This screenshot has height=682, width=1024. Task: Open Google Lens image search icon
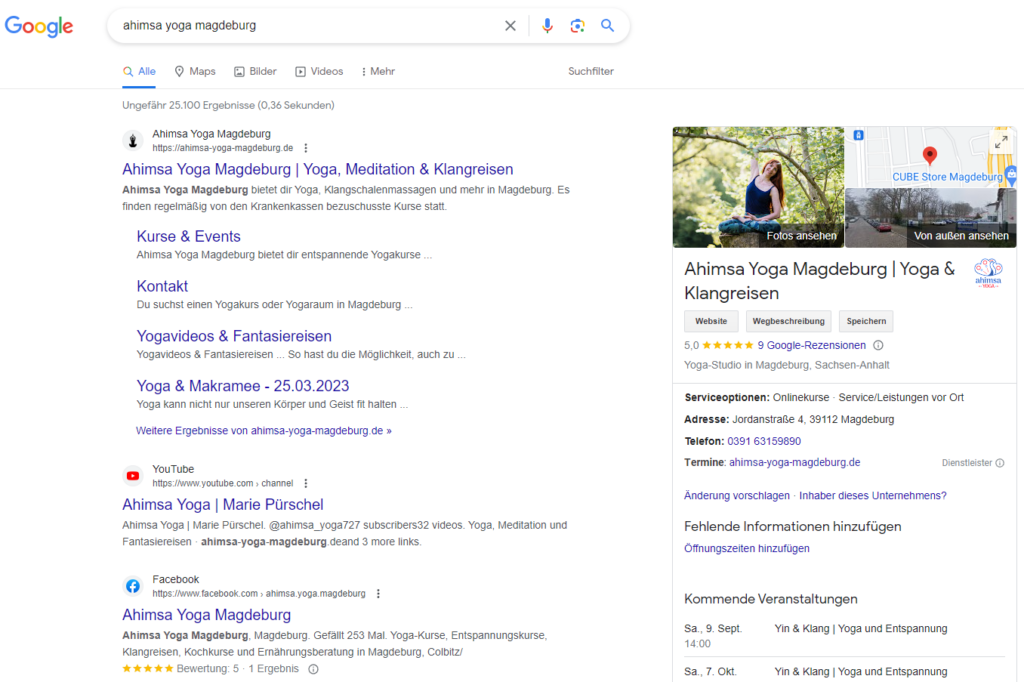(x=577, y=25)
